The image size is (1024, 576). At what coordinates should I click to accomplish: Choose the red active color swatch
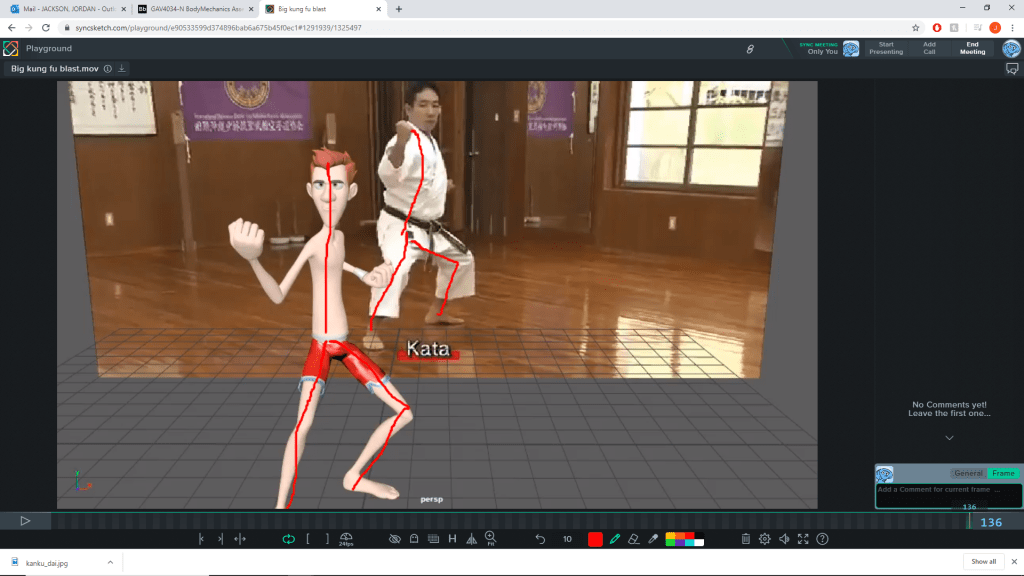click(x=595, y=539)
